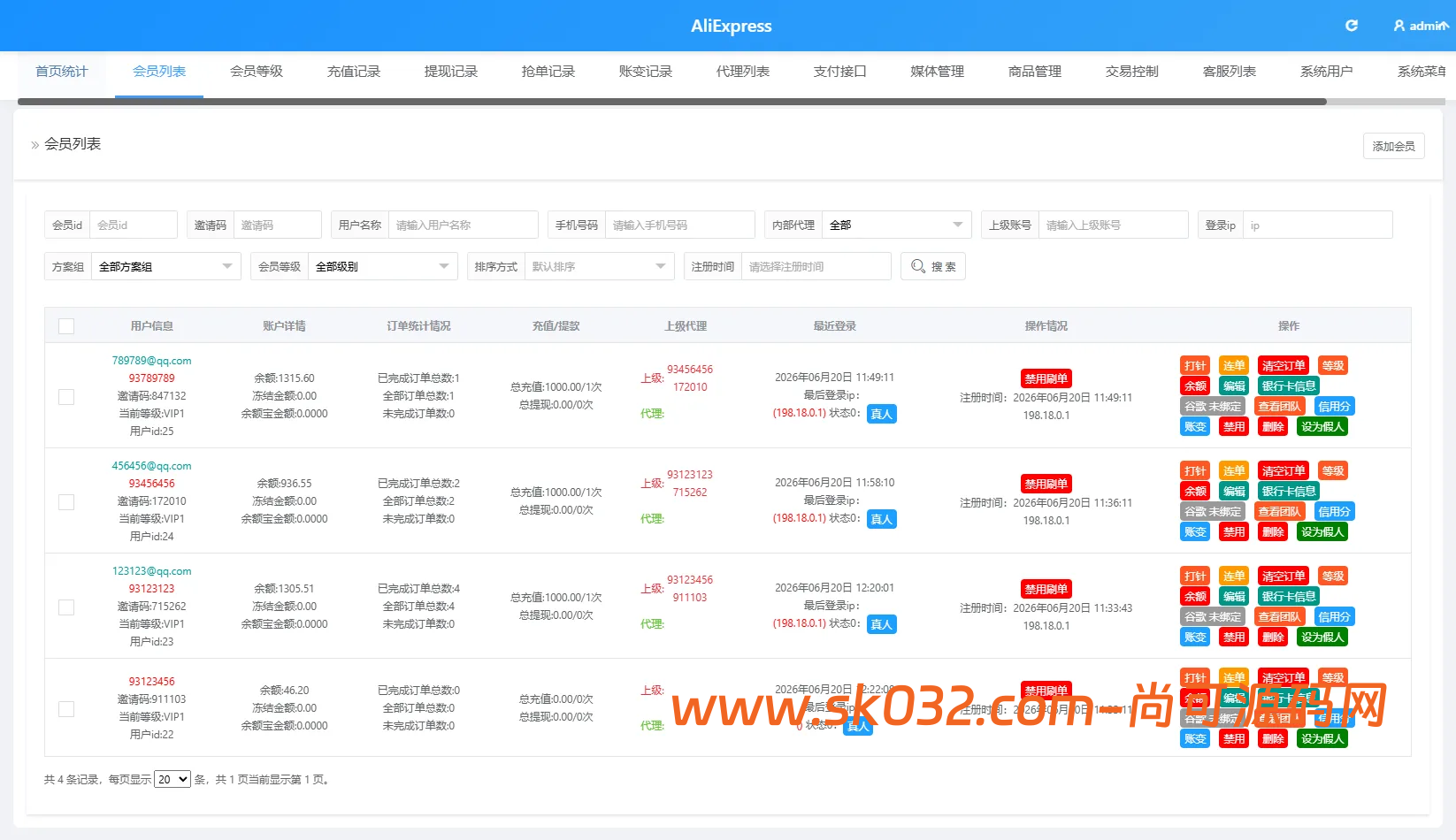Check the box for user 93123456 with id 22
Viewport: 1456px width, 840px height.
(66, 709)
